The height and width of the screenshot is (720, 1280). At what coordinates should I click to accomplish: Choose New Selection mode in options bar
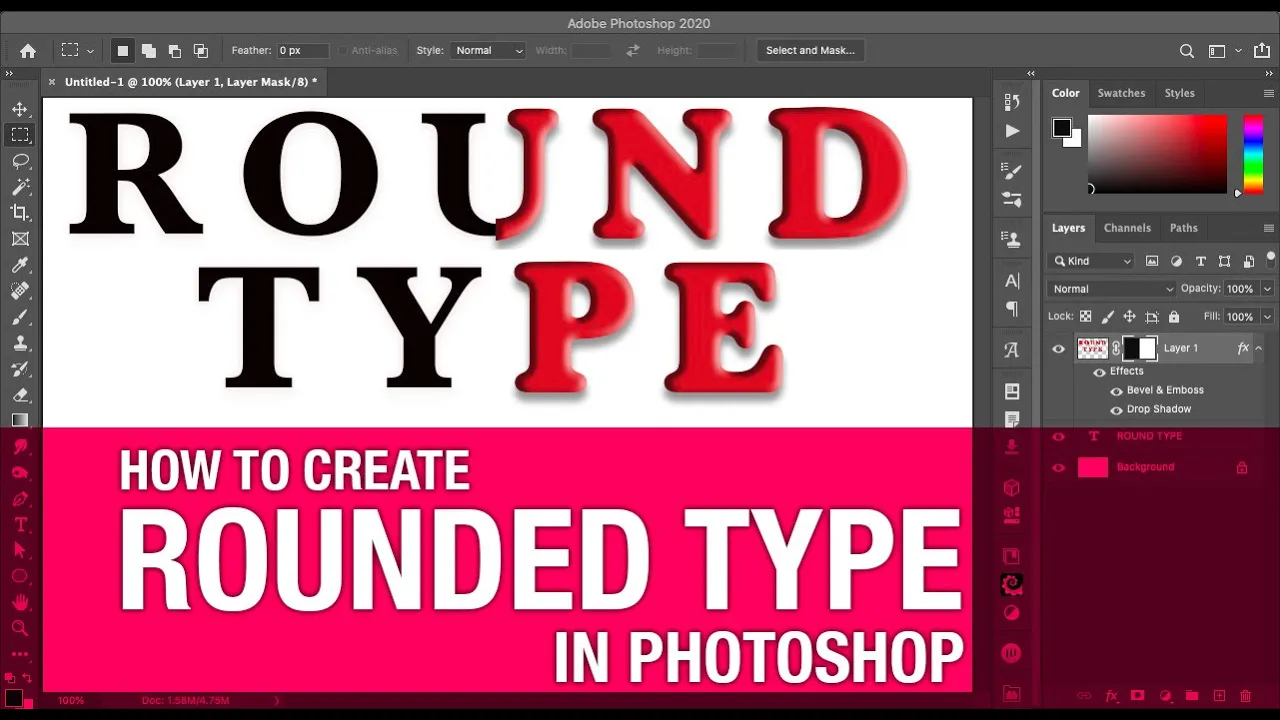(122, 51)
